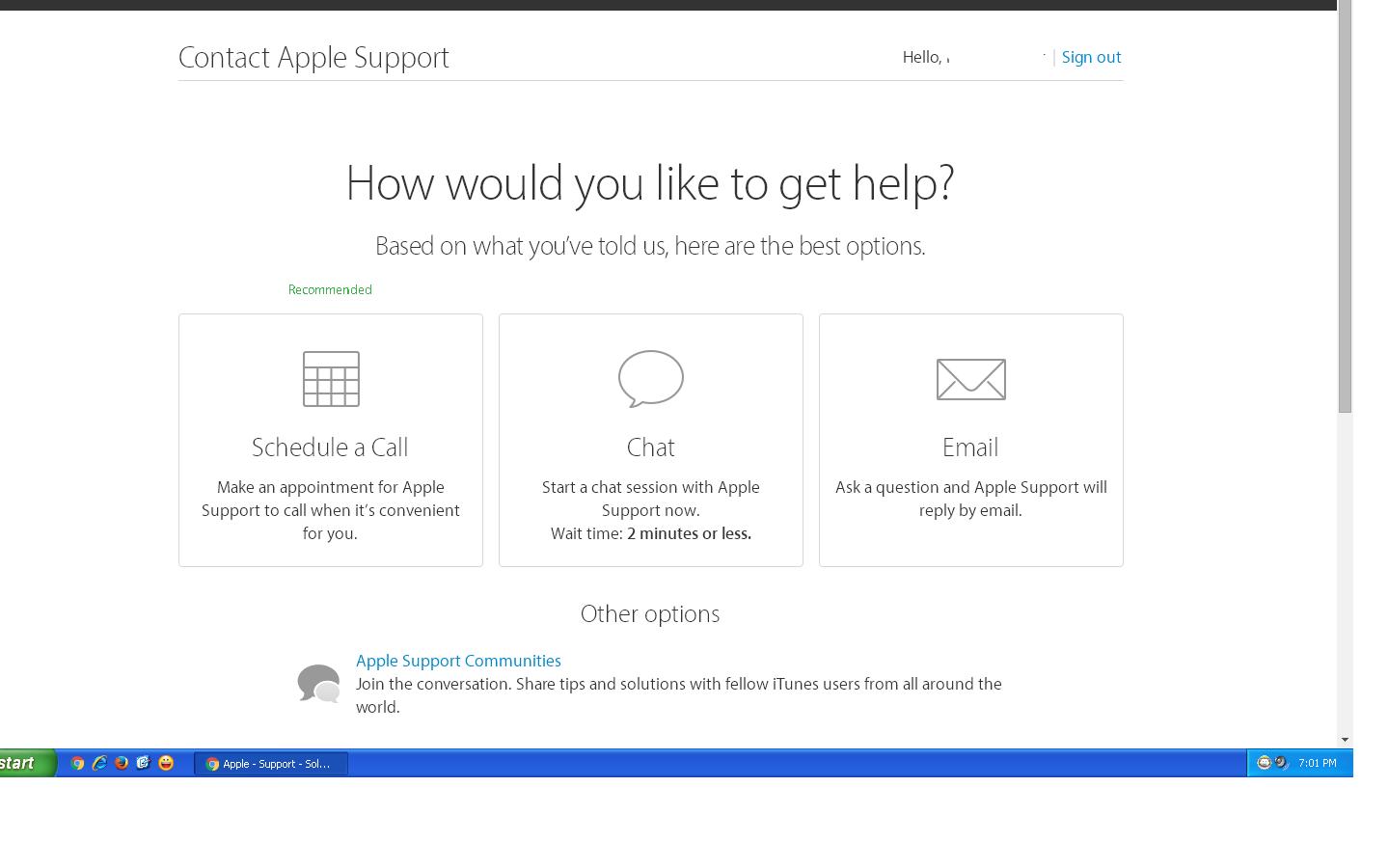Open the quick launch icon left of the smiley
The image size is (1389, 868).
click(x=144, y=763)
